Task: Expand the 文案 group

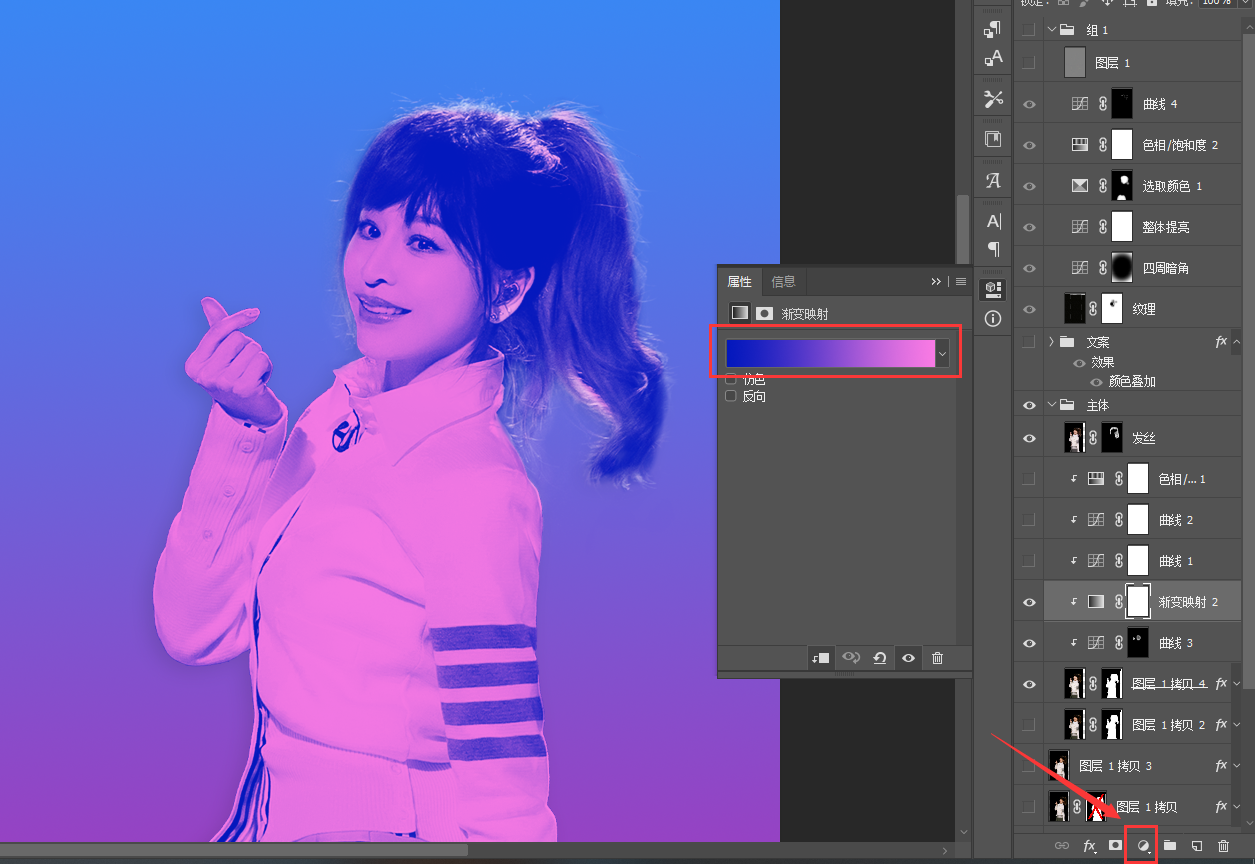Action: [1052, 342]
